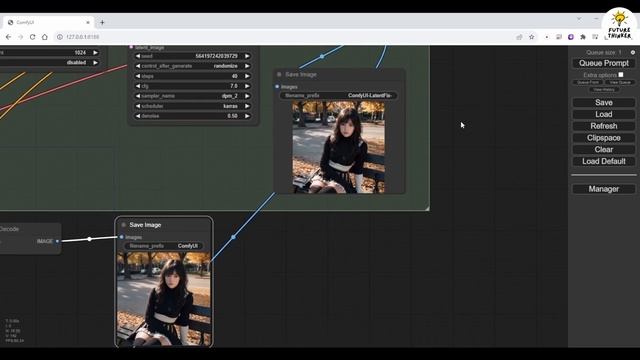
Task: Collapse the selected lower Save Image node
Action: pyautogui.click(x=124, y=225)
